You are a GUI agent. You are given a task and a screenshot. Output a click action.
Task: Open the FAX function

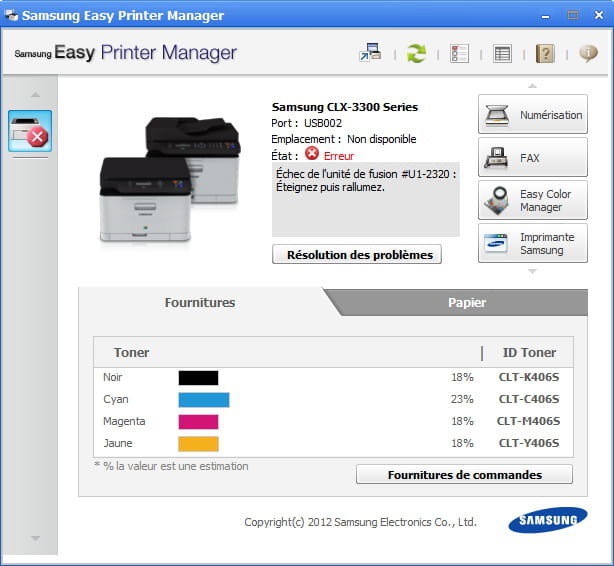pos(533,157)
